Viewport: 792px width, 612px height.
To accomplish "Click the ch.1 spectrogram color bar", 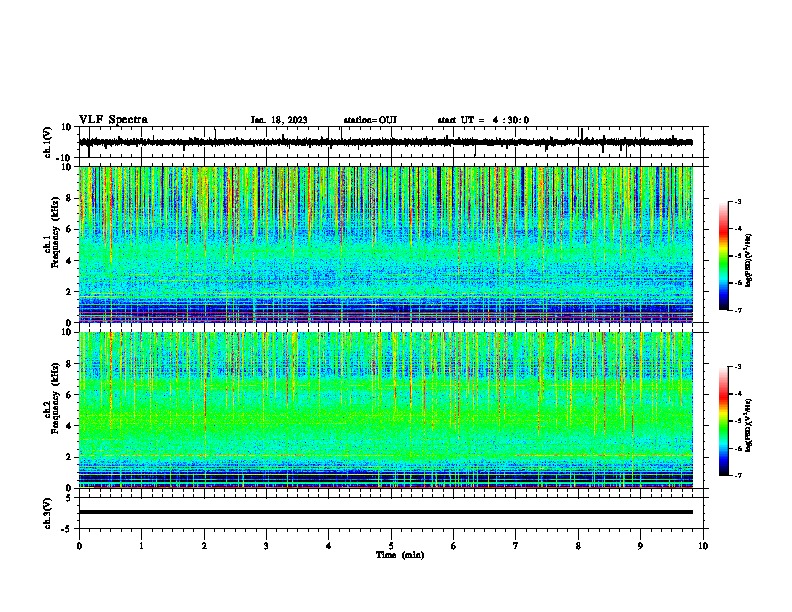I will tap(723, 256).
